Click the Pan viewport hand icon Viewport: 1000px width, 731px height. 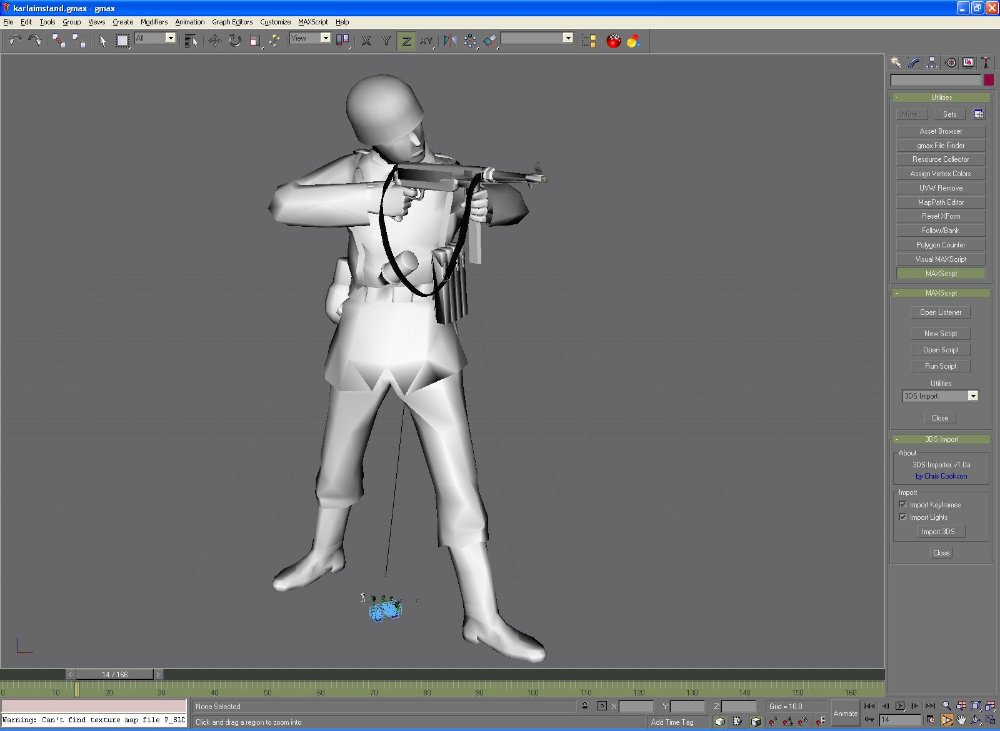[961, 720]
